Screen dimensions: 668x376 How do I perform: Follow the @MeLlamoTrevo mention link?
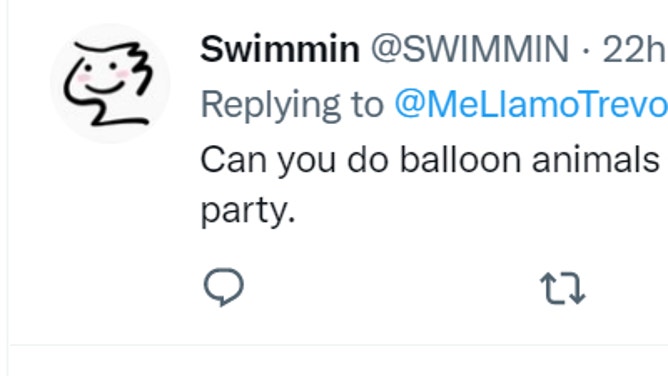(531, 105)
